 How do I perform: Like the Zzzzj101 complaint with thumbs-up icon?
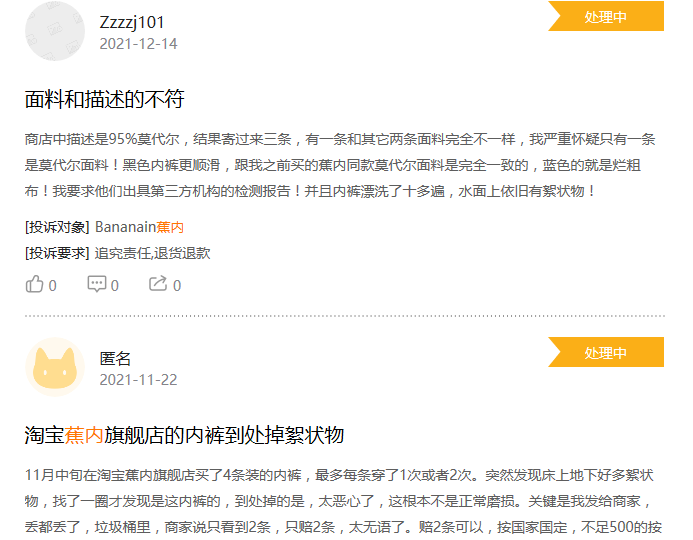coord(34,284)
